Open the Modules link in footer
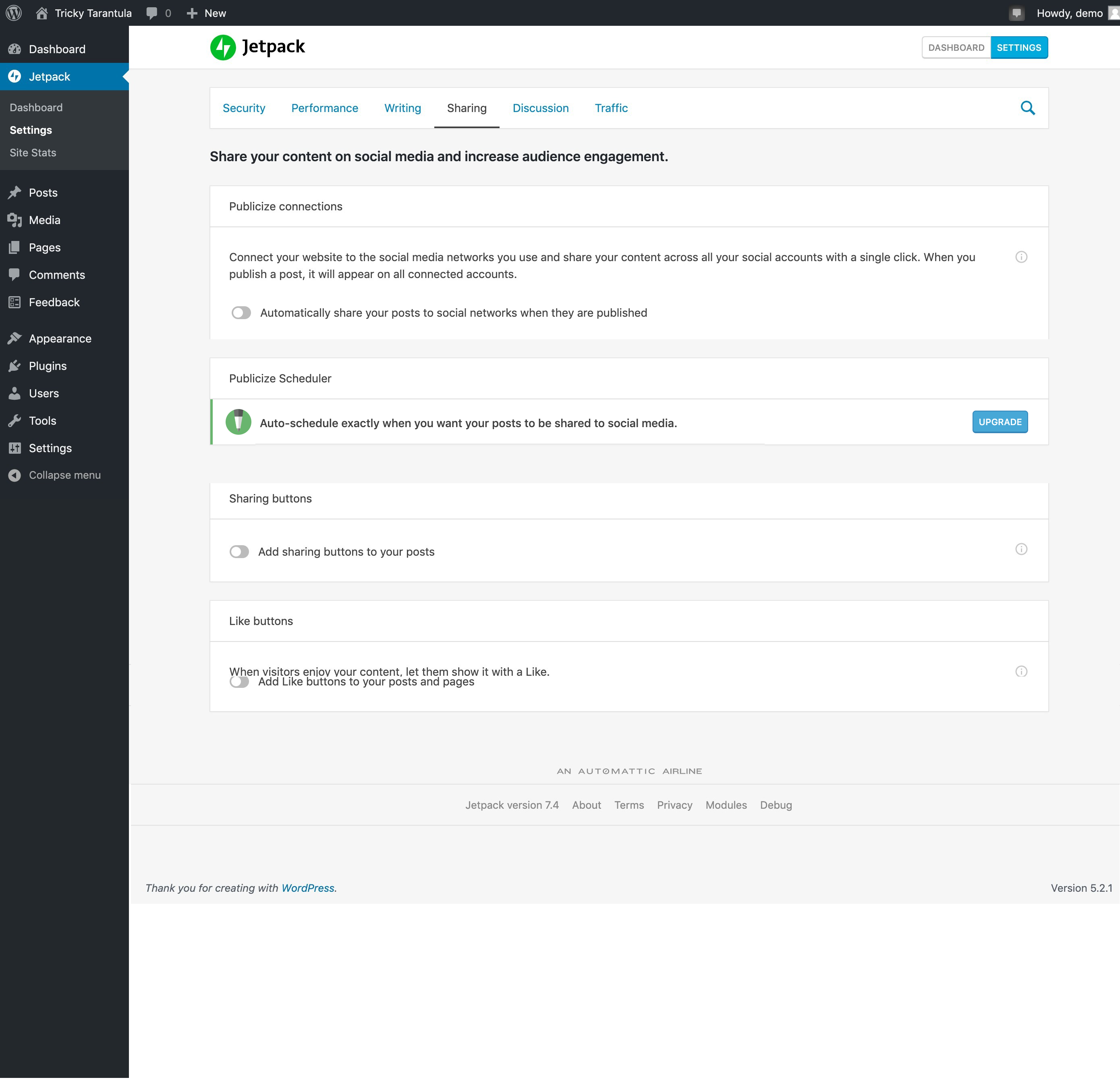 tap(726, 805)
